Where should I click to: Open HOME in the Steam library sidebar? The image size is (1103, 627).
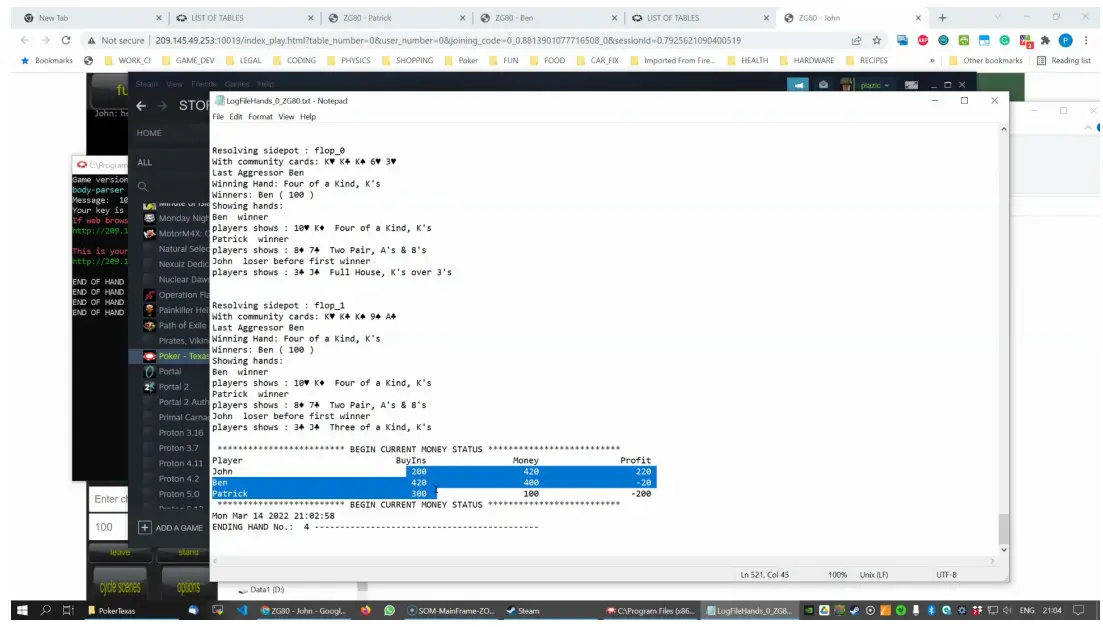[x=149, y=133]
